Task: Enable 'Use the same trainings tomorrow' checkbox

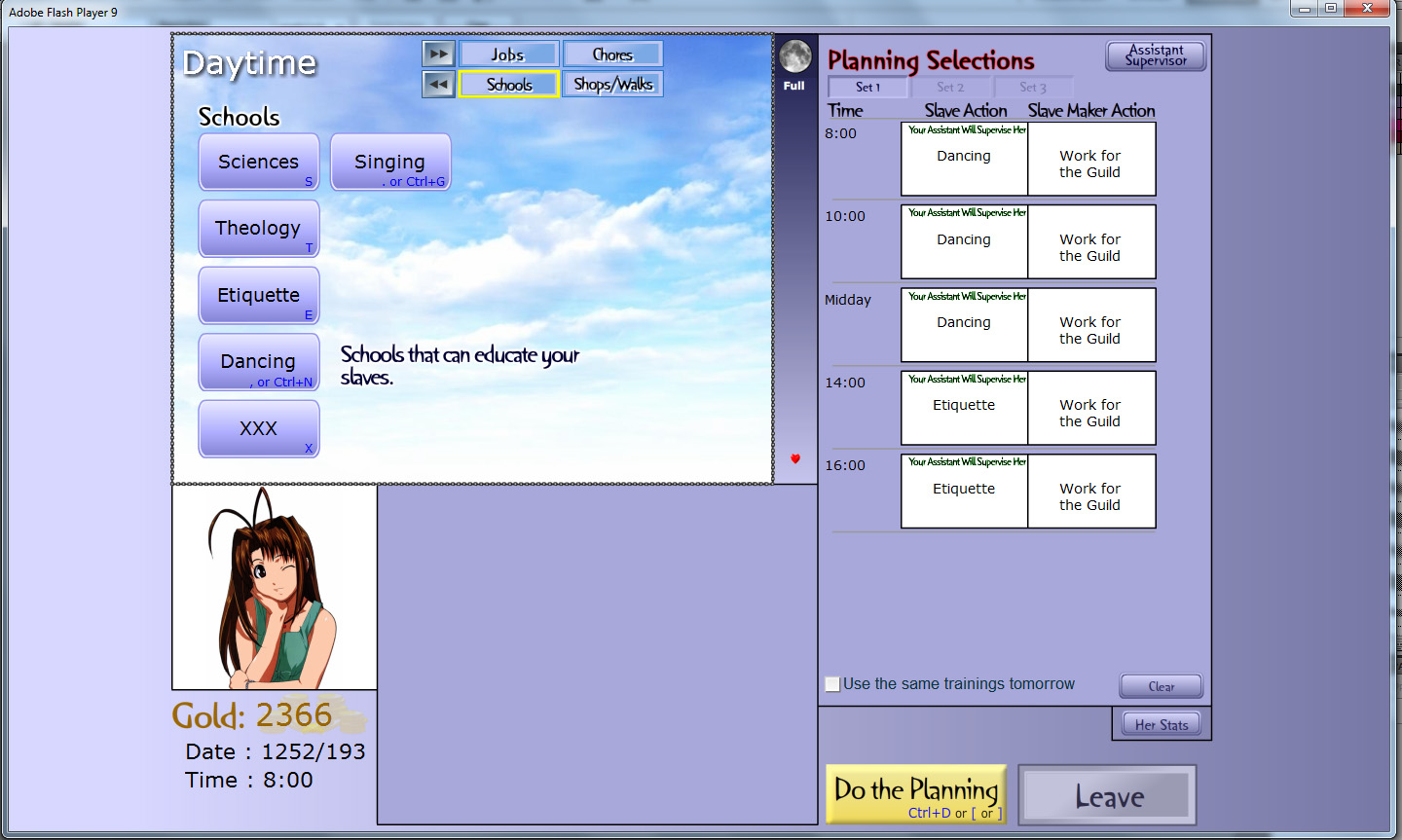Action: tap(832, 684)
